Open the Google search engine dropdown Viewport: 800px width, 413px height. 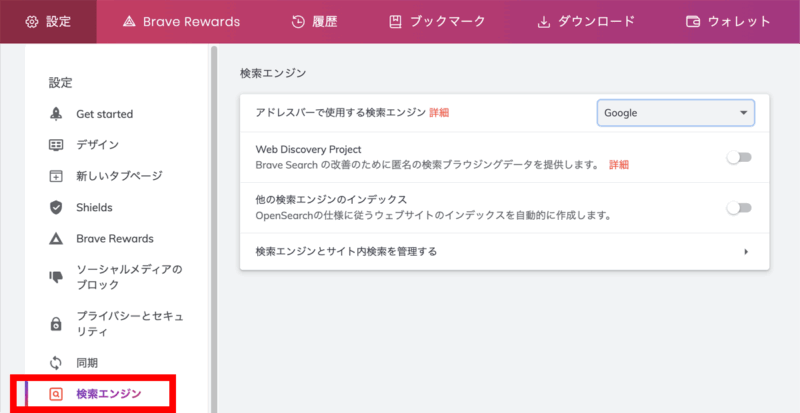pos(675,113)
